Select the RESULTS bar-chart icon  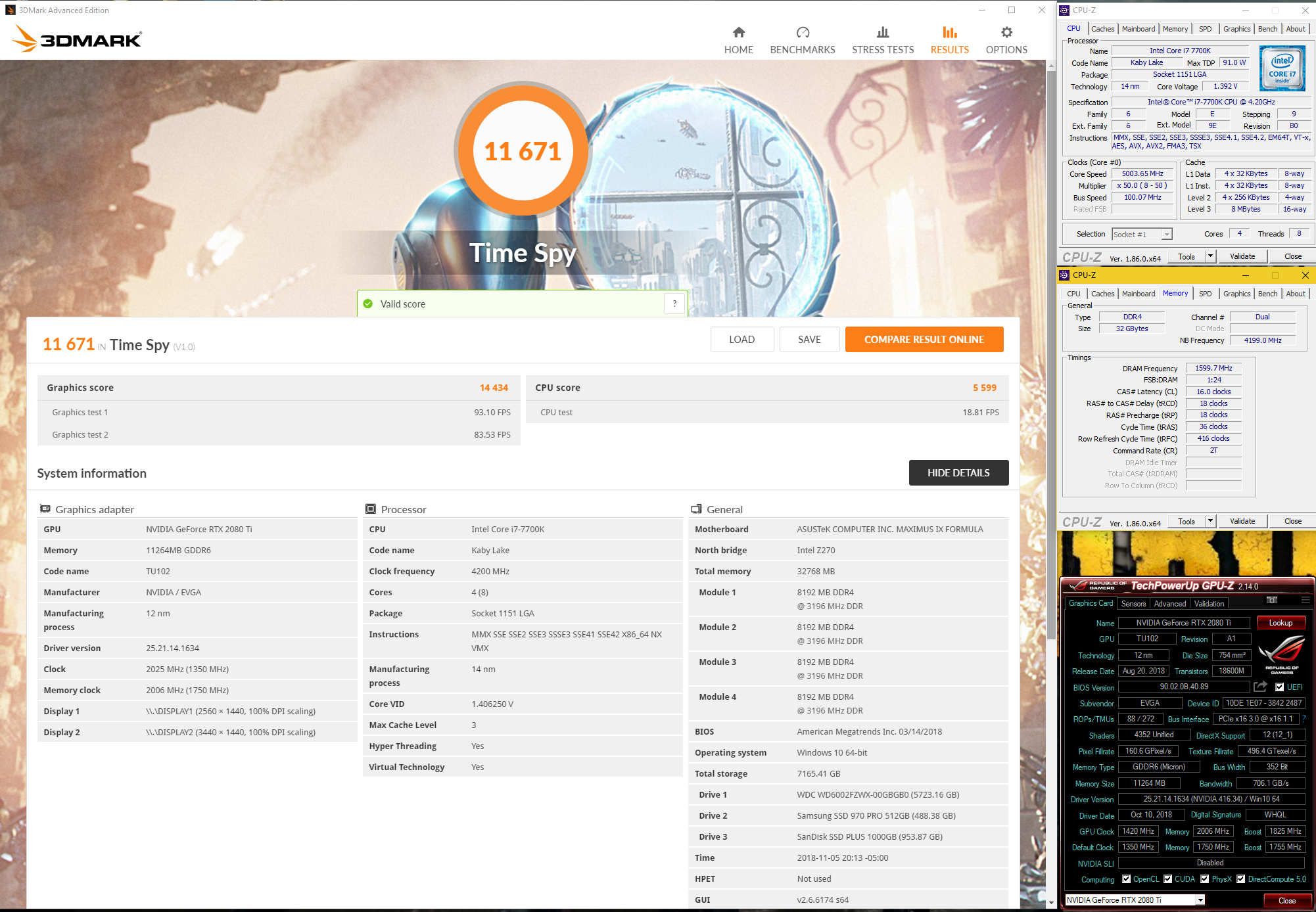[950, 32]
